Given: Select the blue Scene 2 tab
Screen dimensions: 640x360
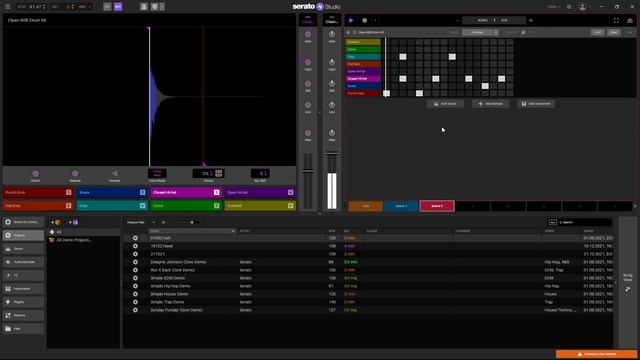Looking at the screenshot, I should click(401, 206).
